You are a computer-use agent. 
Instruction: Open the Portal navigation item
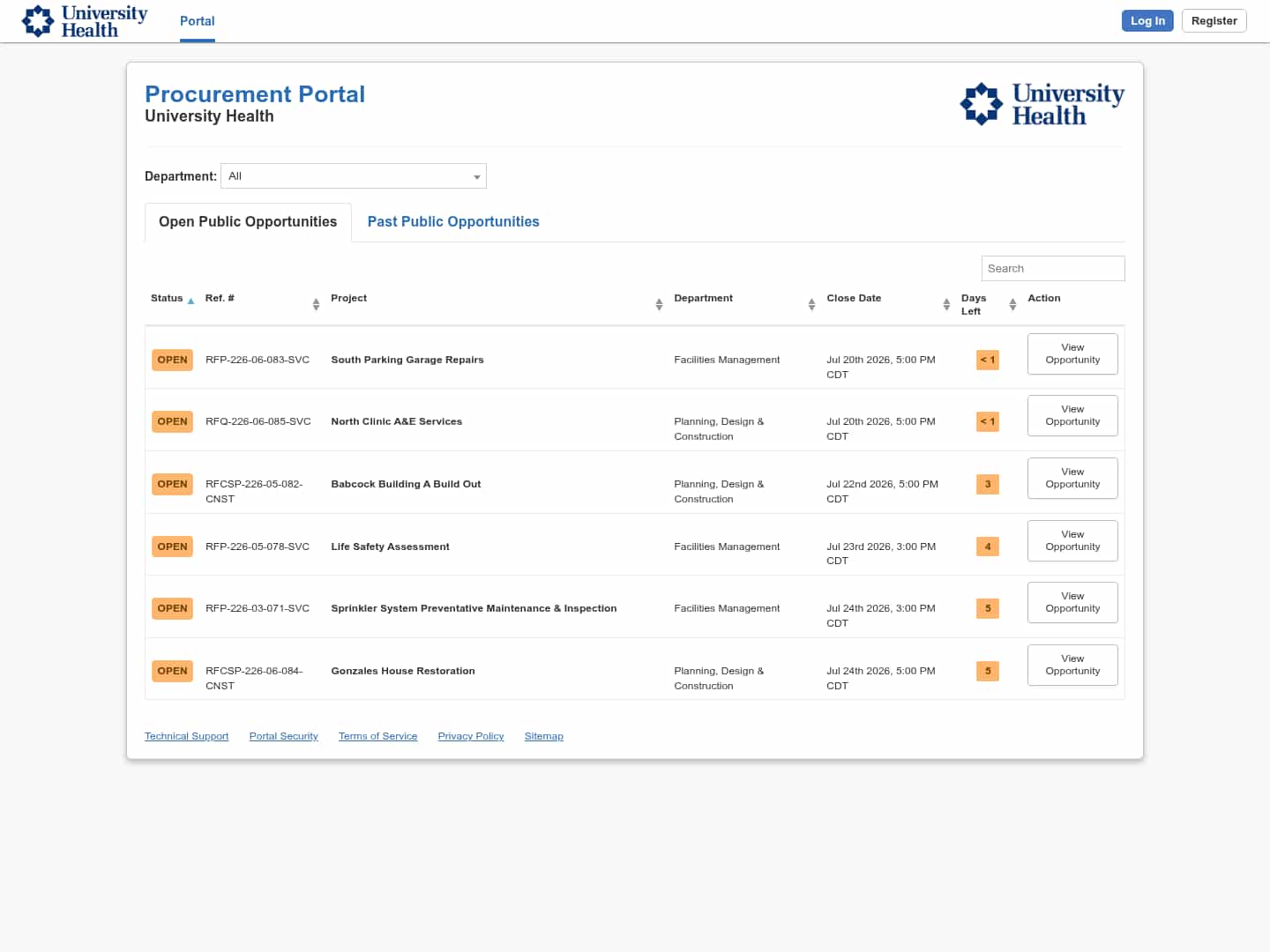coord(198,21)
